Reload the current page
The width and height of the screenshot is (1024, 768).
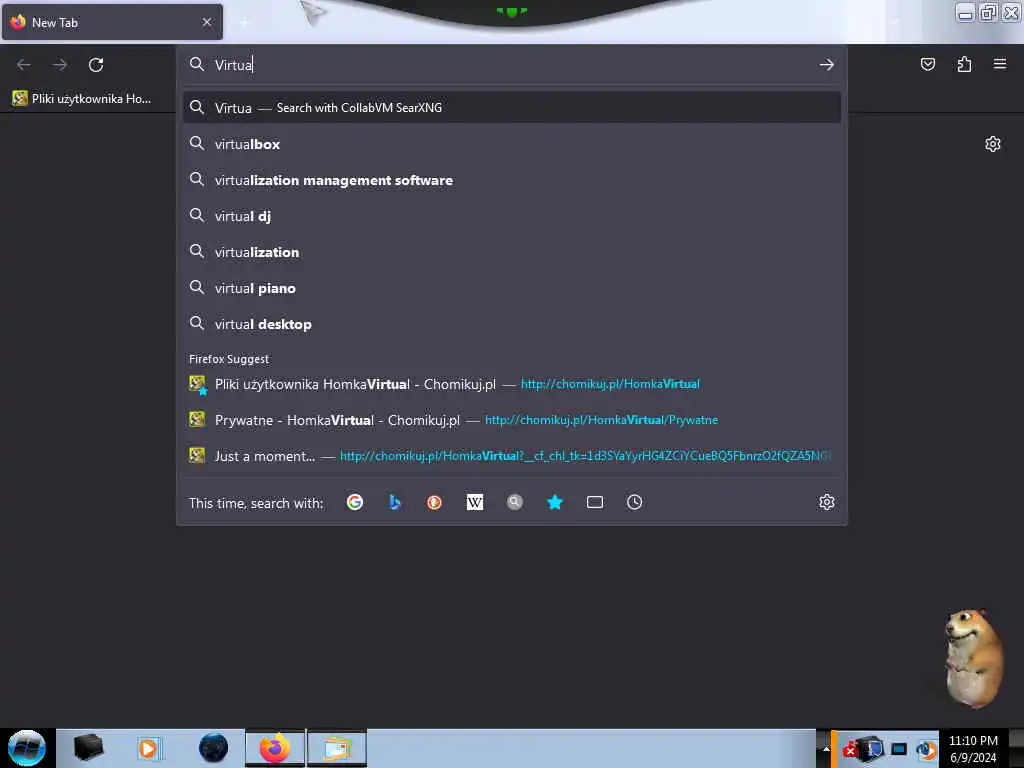click(96, 65)
